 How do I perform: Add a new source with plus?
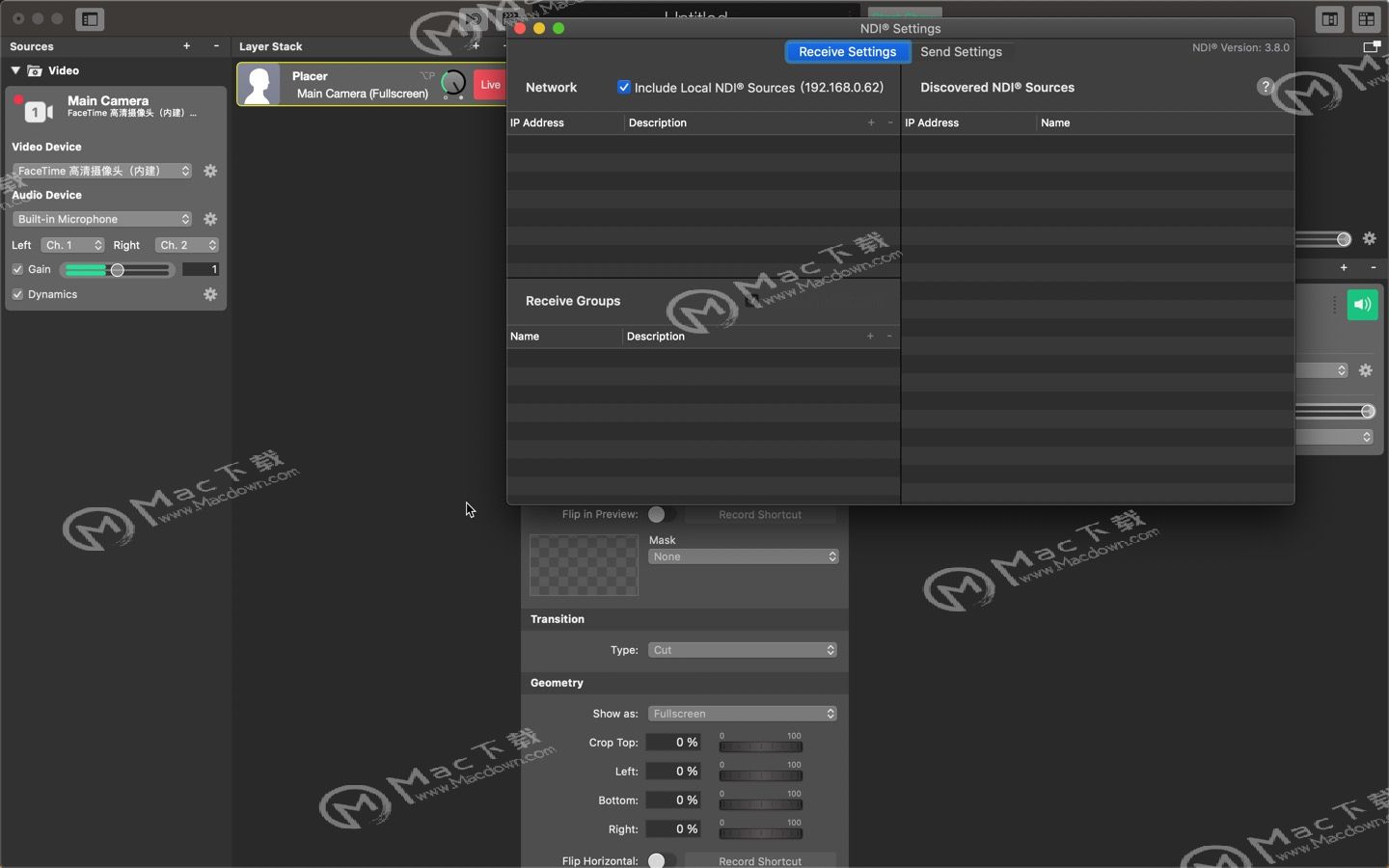(186, 45)
